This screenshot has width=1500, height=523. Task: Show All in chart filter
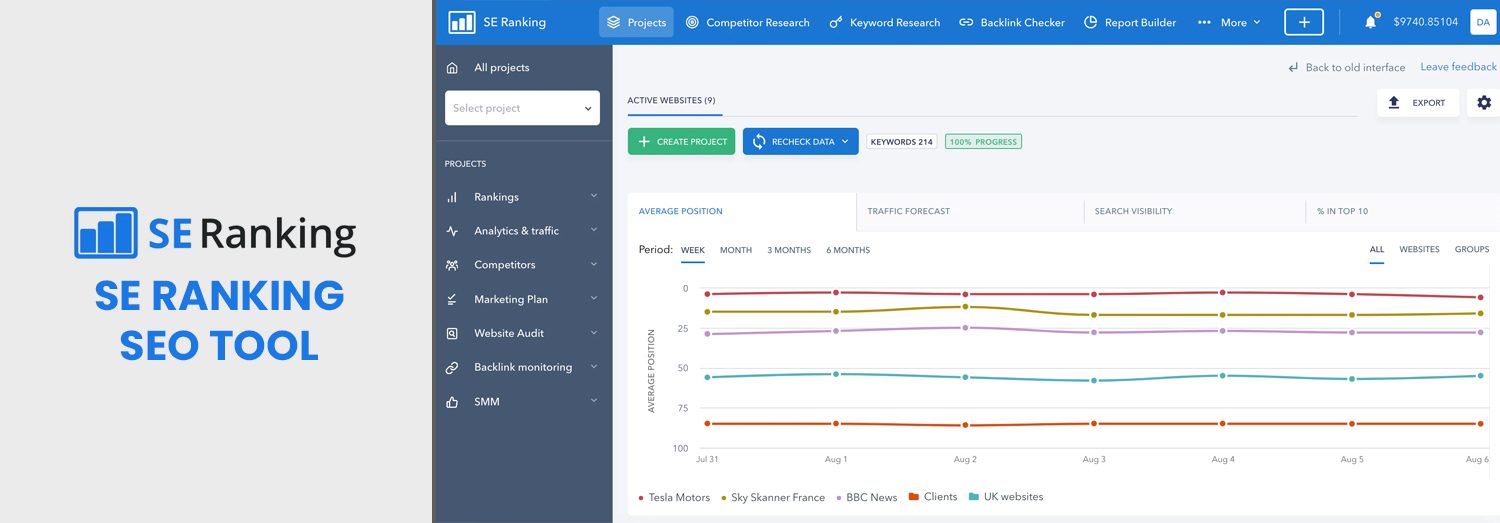tap(1377, 249)
